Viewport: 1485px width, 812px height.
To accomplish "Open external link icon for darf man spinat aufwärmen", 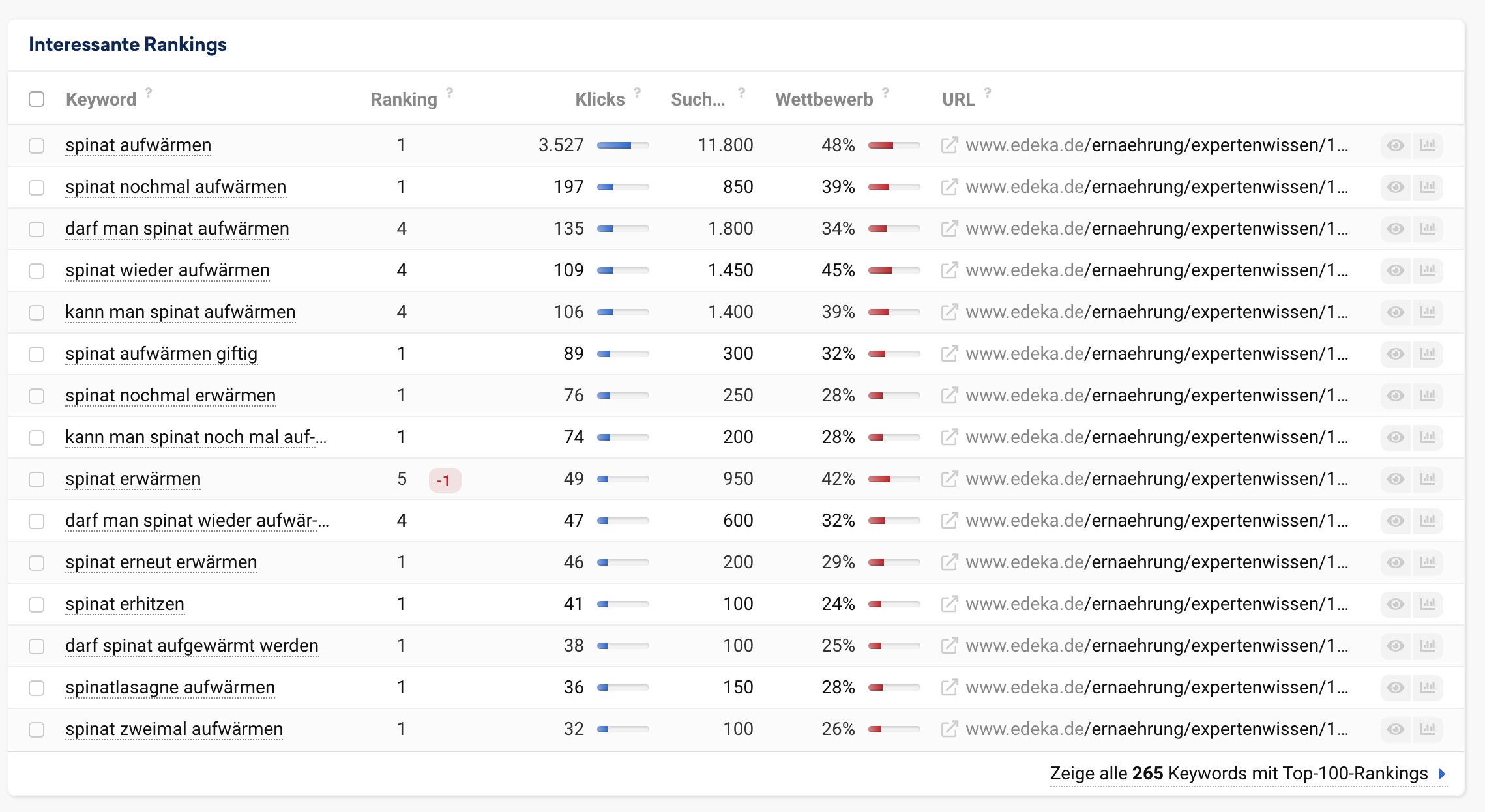I will point(949,229).
